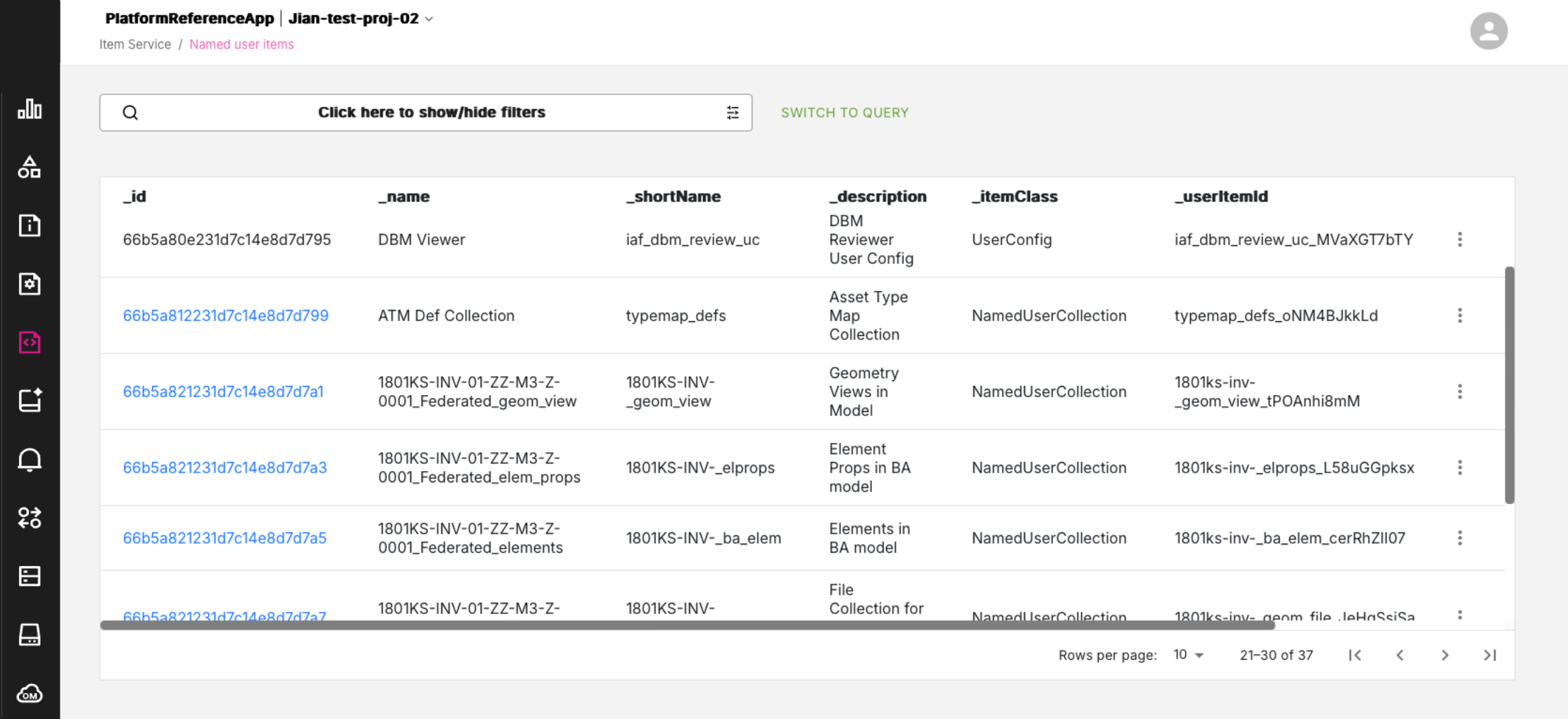This screenshot has height=719, width=1568.
Task: Select the id 66b5a80e231d7c14e8d7d795 cell
Action: [x=227, y=239]
